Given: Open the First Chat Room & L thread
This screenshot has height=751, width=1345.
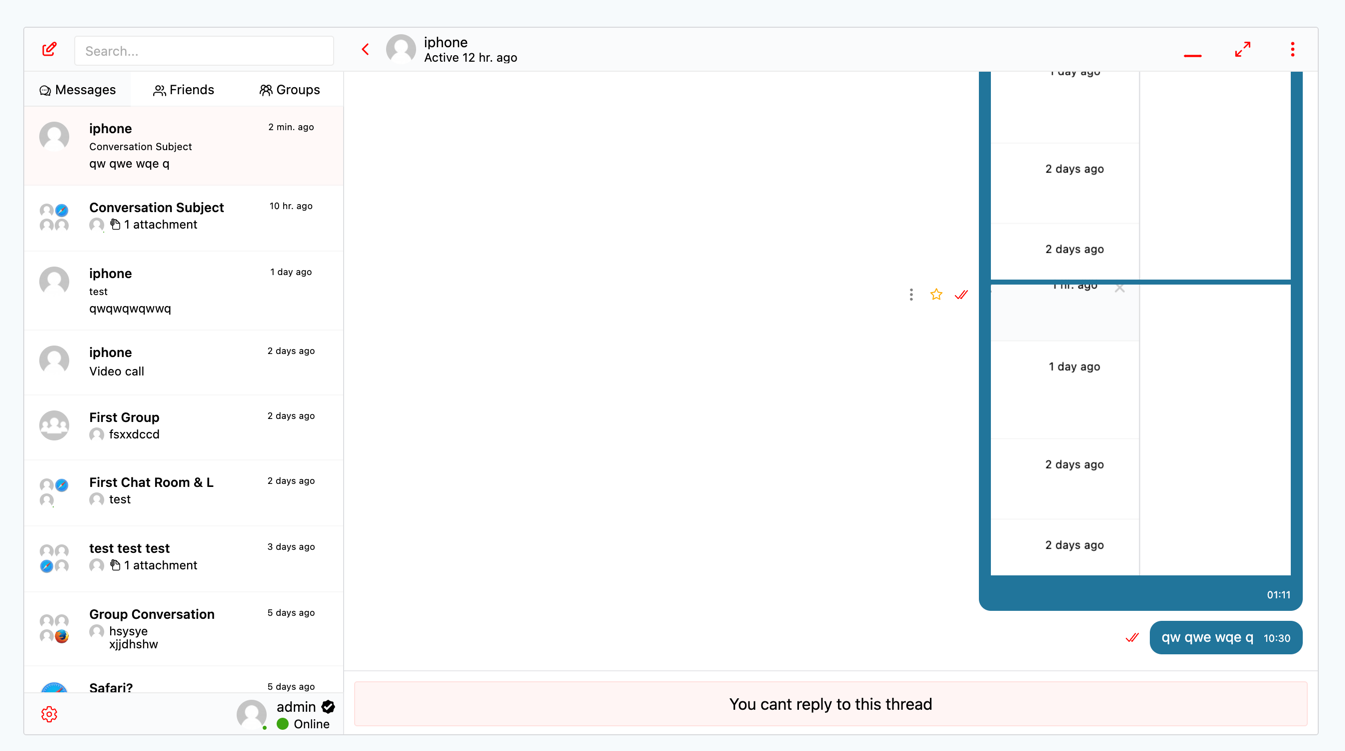Looking at the screenshot, I should click(183, 491).
